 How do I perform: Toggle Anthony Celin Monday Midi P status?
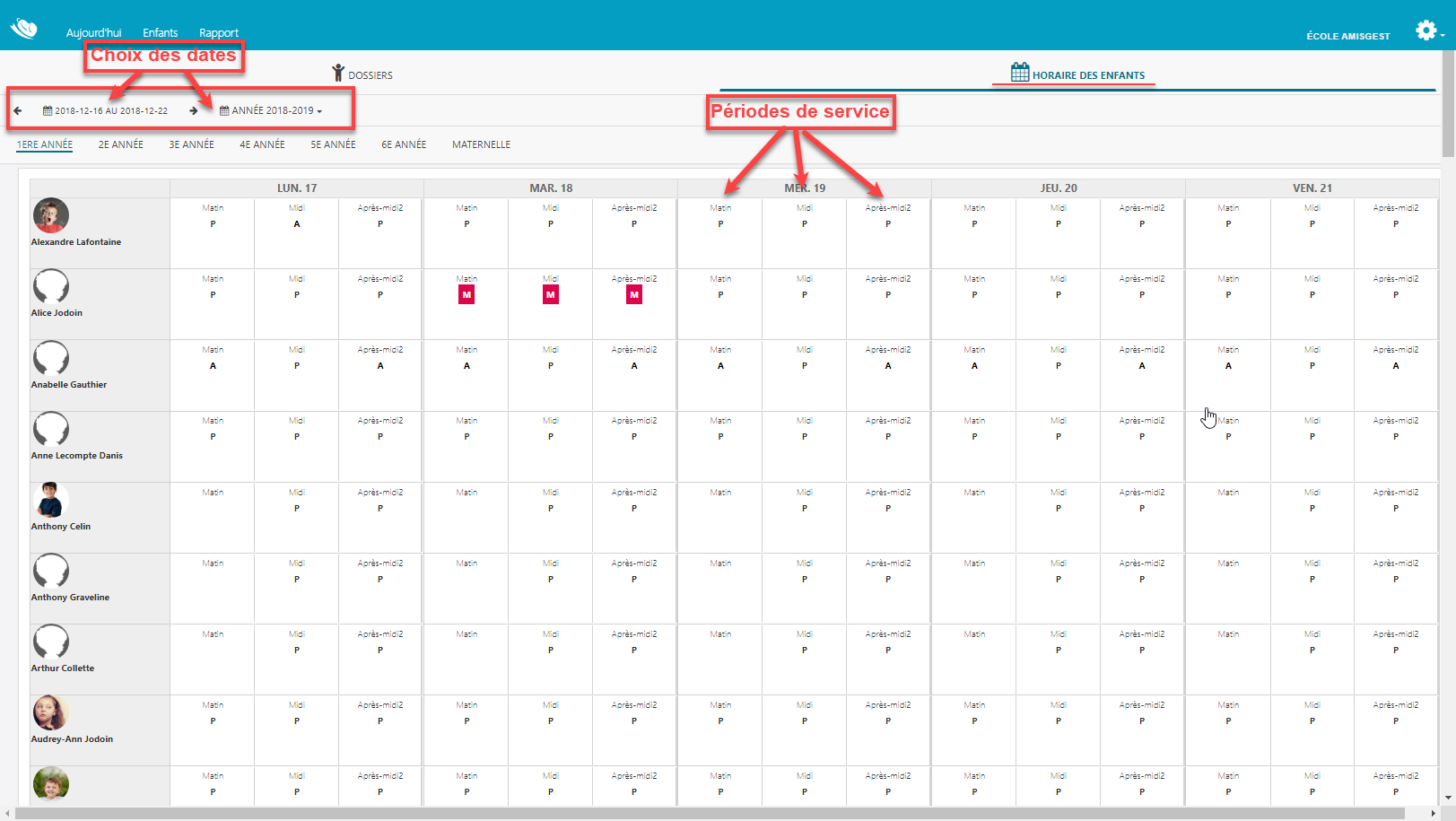tap(297, 509)
